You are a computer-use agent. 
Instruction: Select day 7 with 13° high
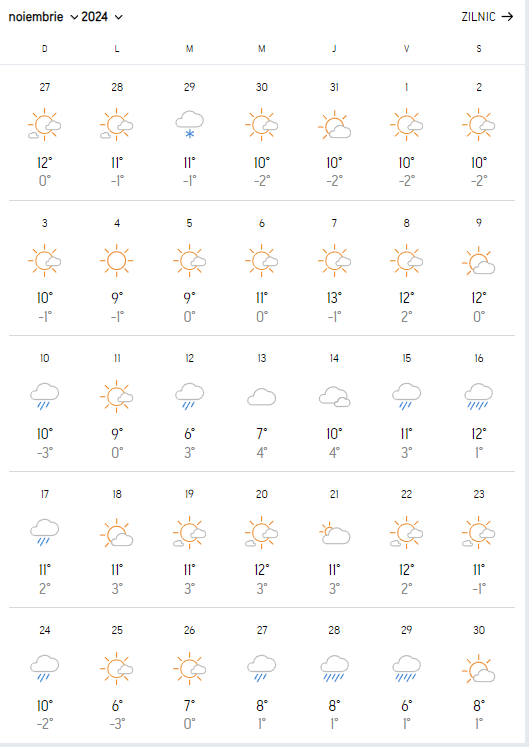pyautogui.click(x=335, y=270)
